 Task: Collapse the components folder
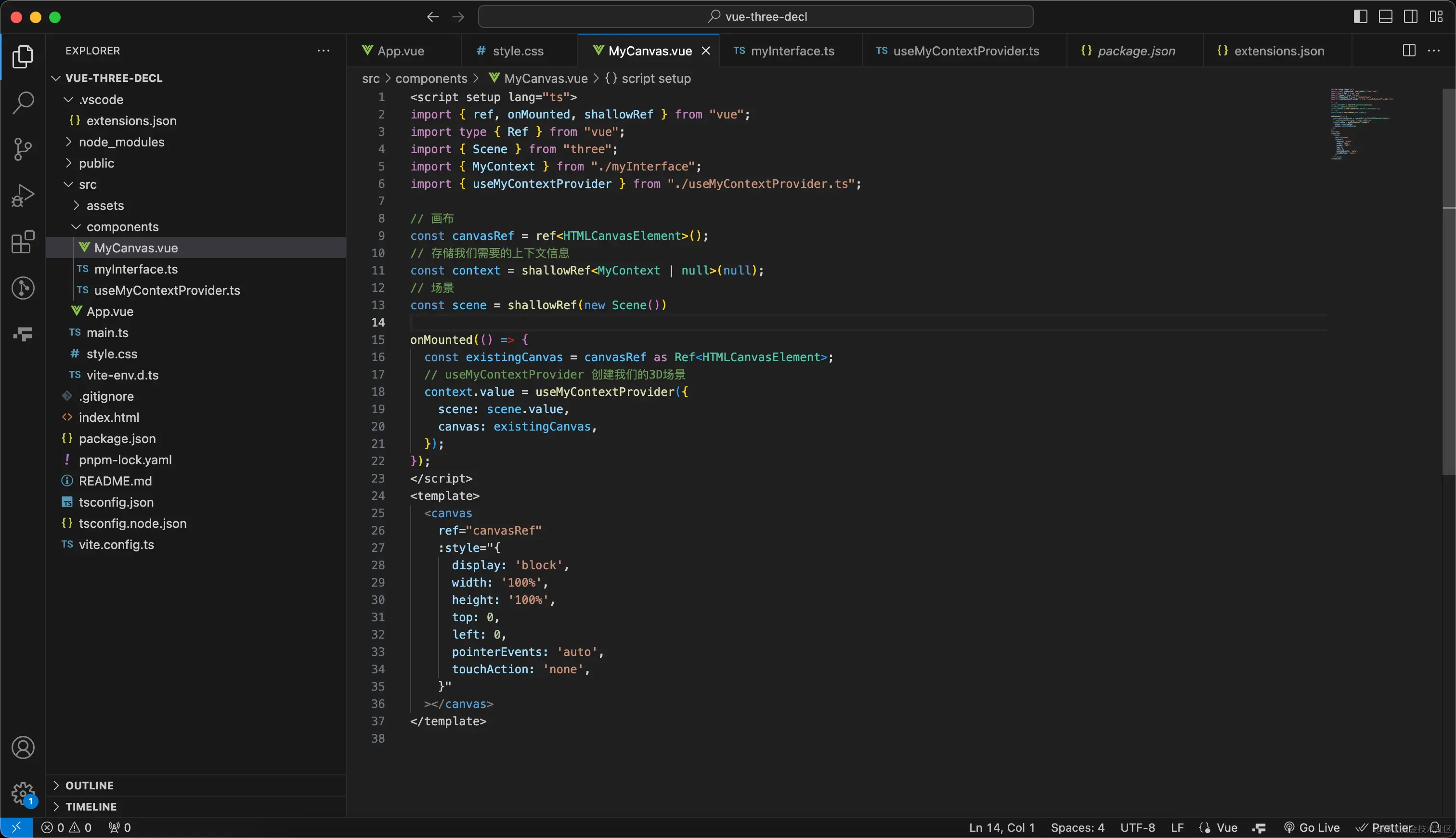click(122, 227)
